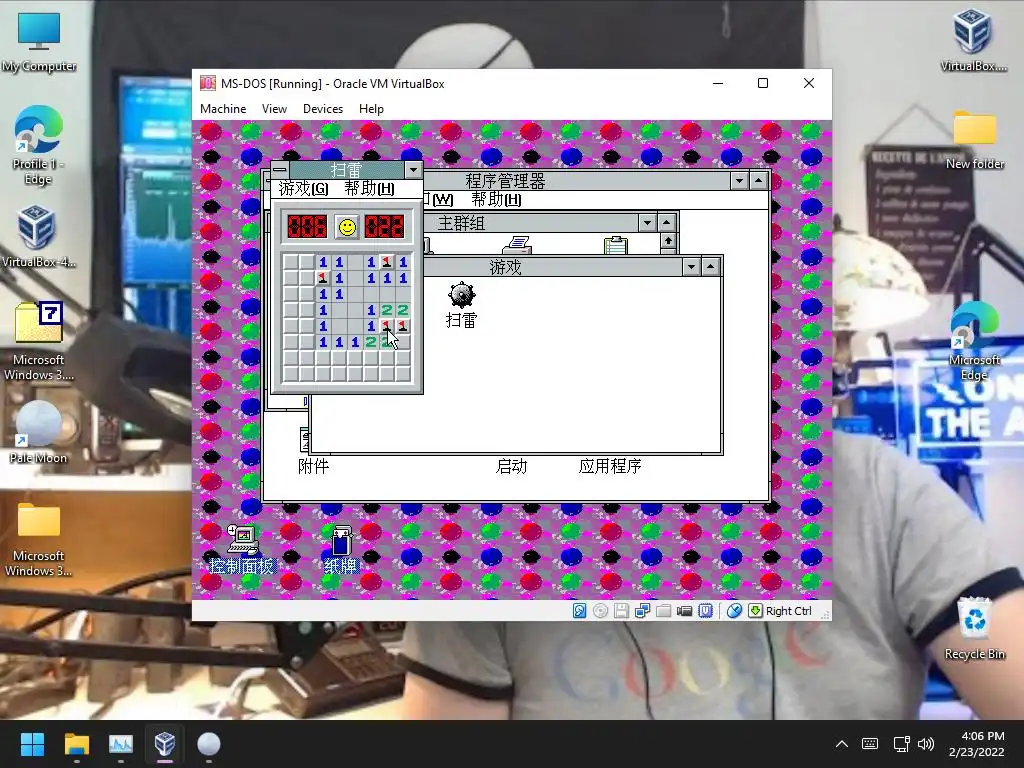This screenshot has width=1024, height=768.
Task: Open the 帮助(H) menu in Program Manager
Action: [496, 199]
